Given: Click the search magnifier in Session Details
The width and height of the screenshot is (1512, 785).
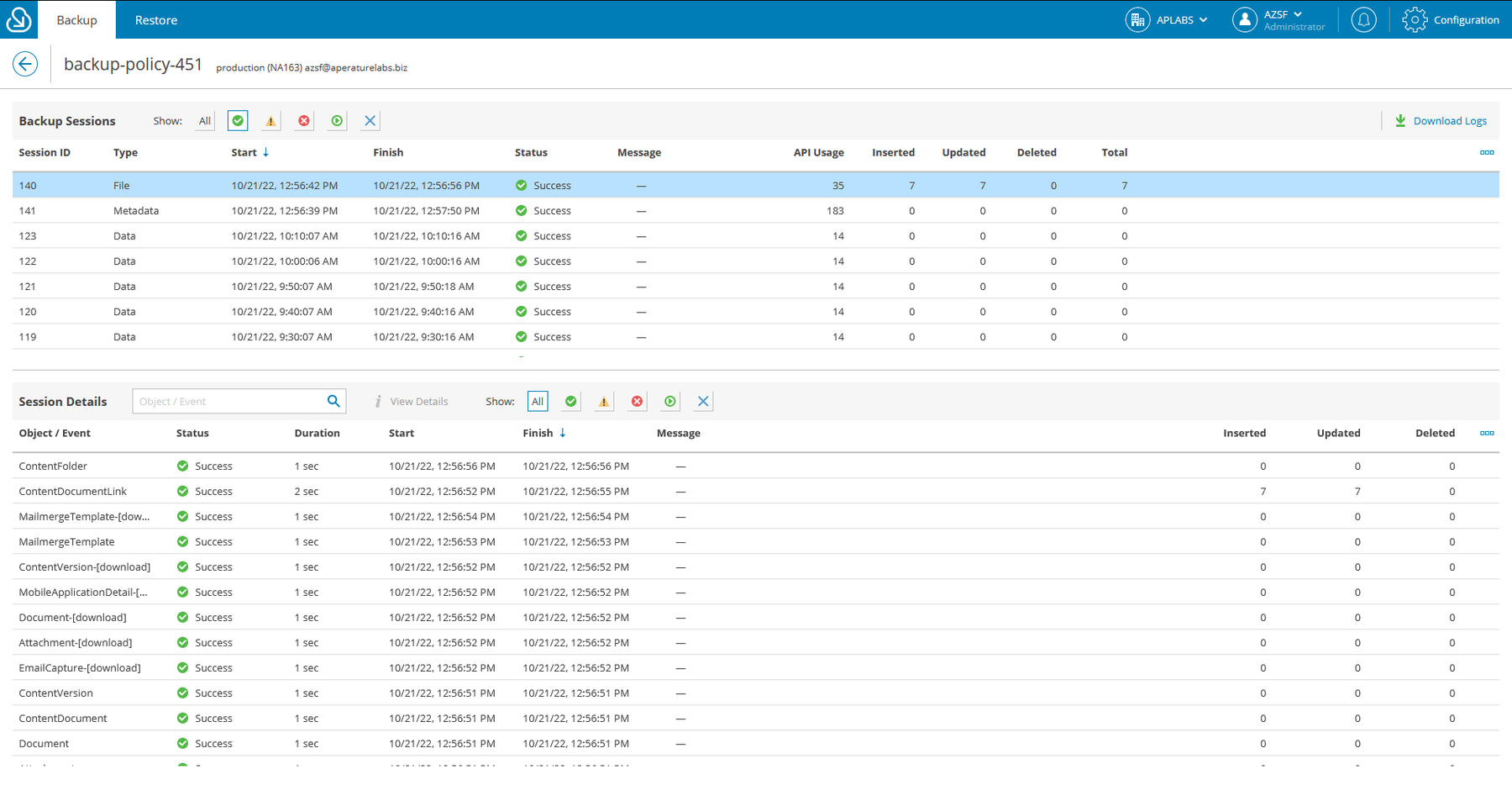Looking at the screenshot, I should [x=333, y=401].
